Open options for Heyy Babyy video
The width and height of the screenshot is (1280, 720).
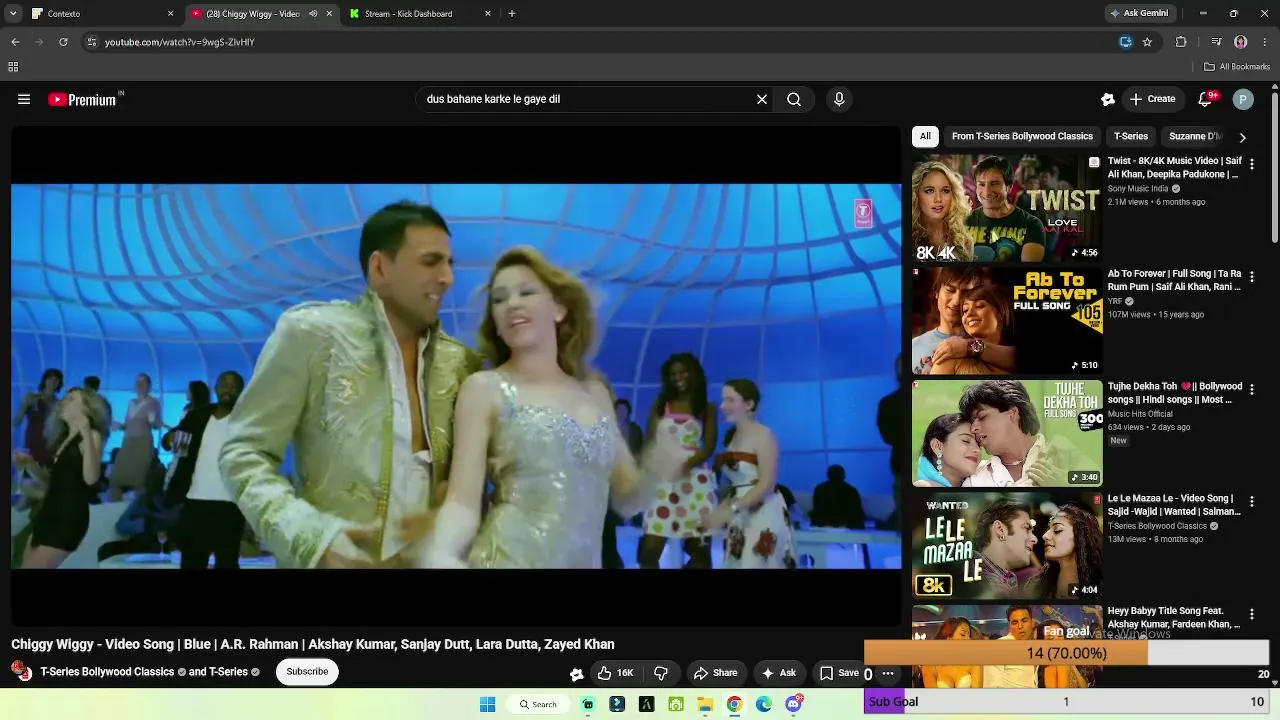coord(1251,614)
